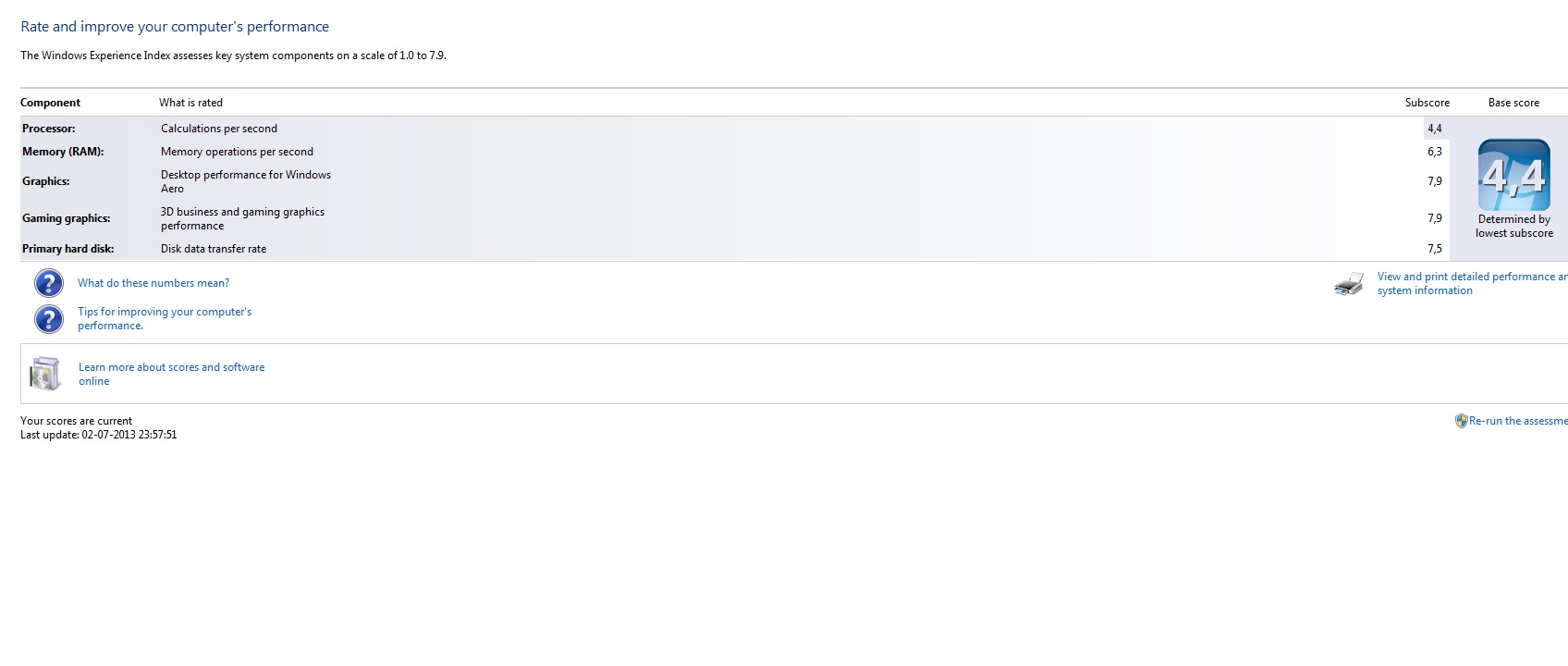Click the question mark icon beside 'What do these numbers mean?'

(x=49, y=283)
